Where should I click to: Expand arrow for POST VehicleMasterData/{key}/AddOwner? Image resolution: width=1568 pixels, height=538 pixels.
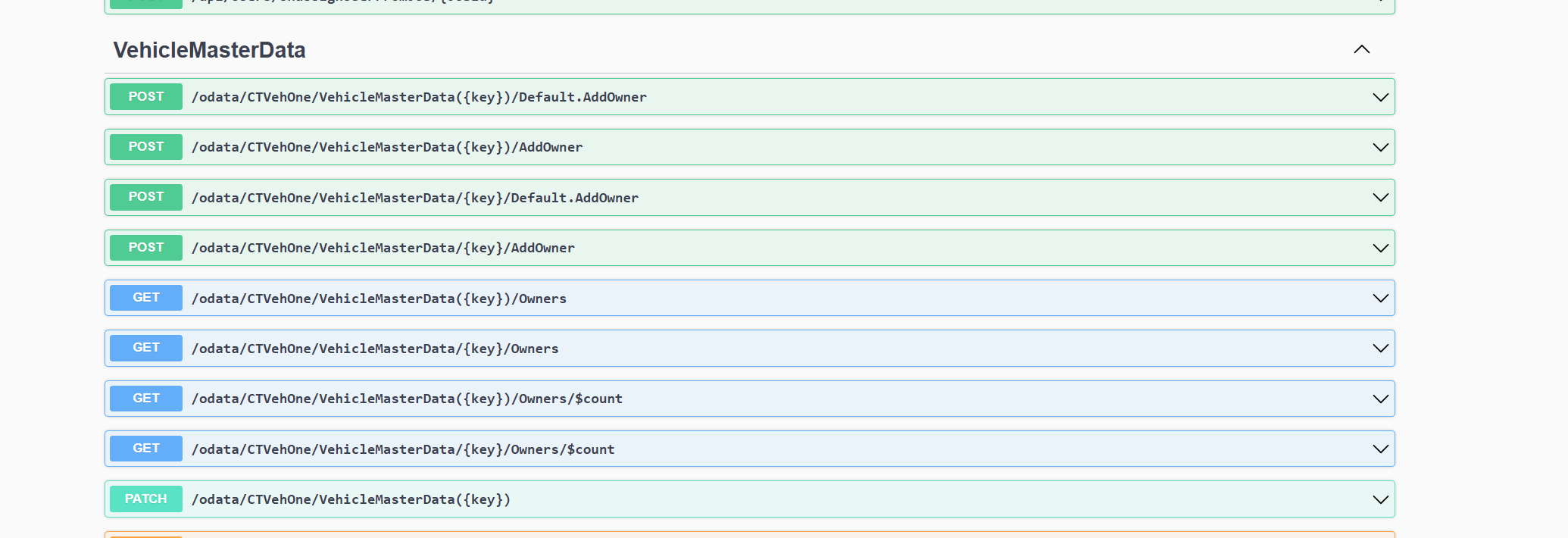(x=1380, y=248)
